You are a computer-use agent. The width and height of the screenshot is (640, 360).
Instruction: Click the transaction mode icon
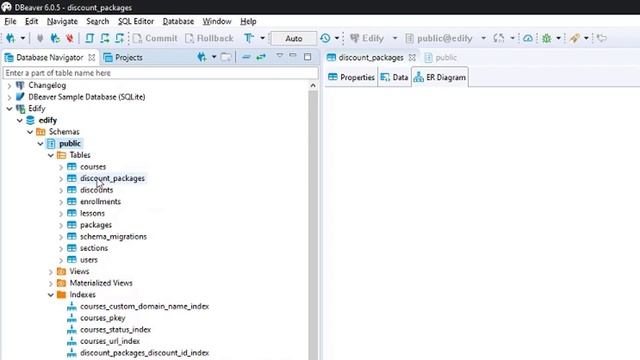pyautogui.click(x=249, y=38)
